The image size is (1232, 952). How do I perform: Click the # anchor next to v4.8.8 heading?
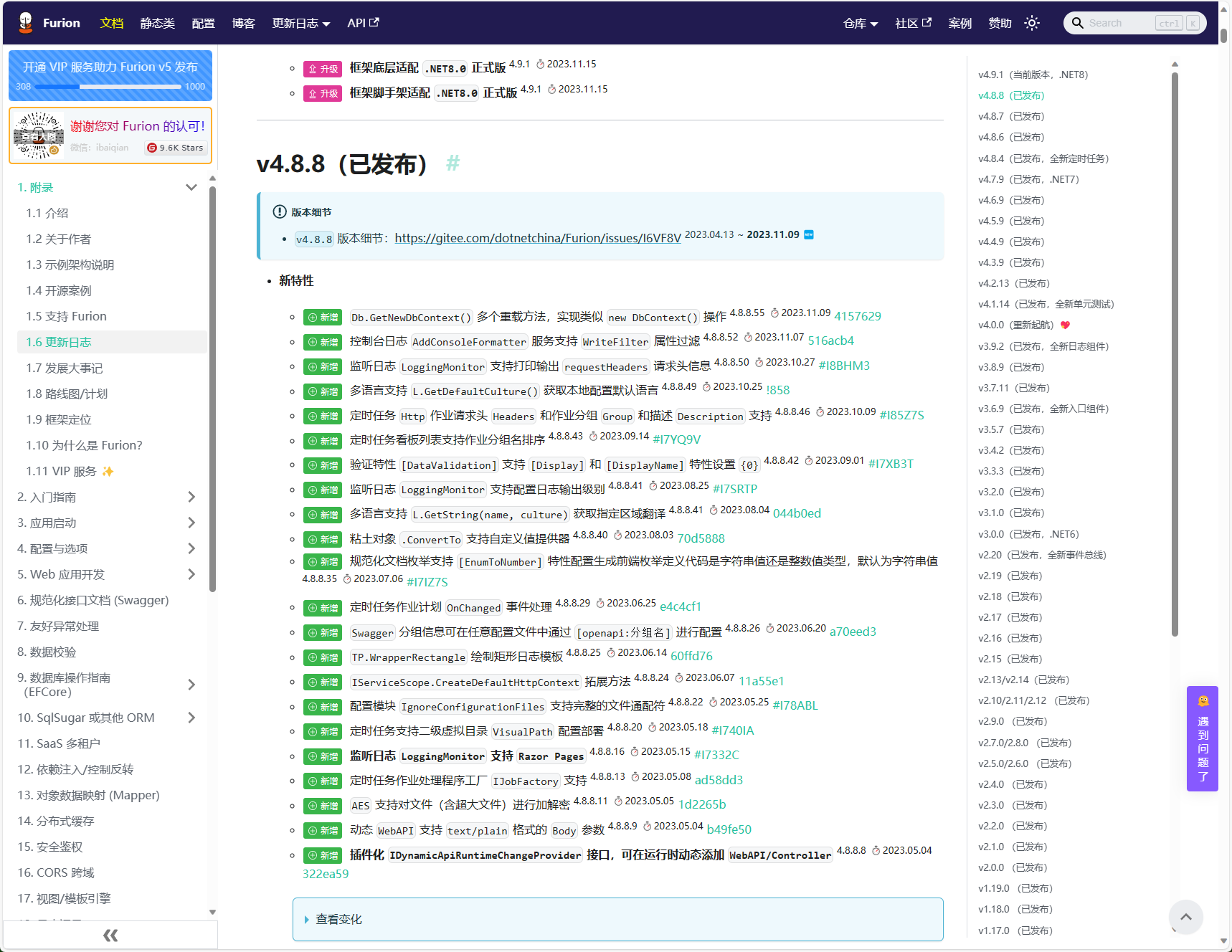pos(452,163)
